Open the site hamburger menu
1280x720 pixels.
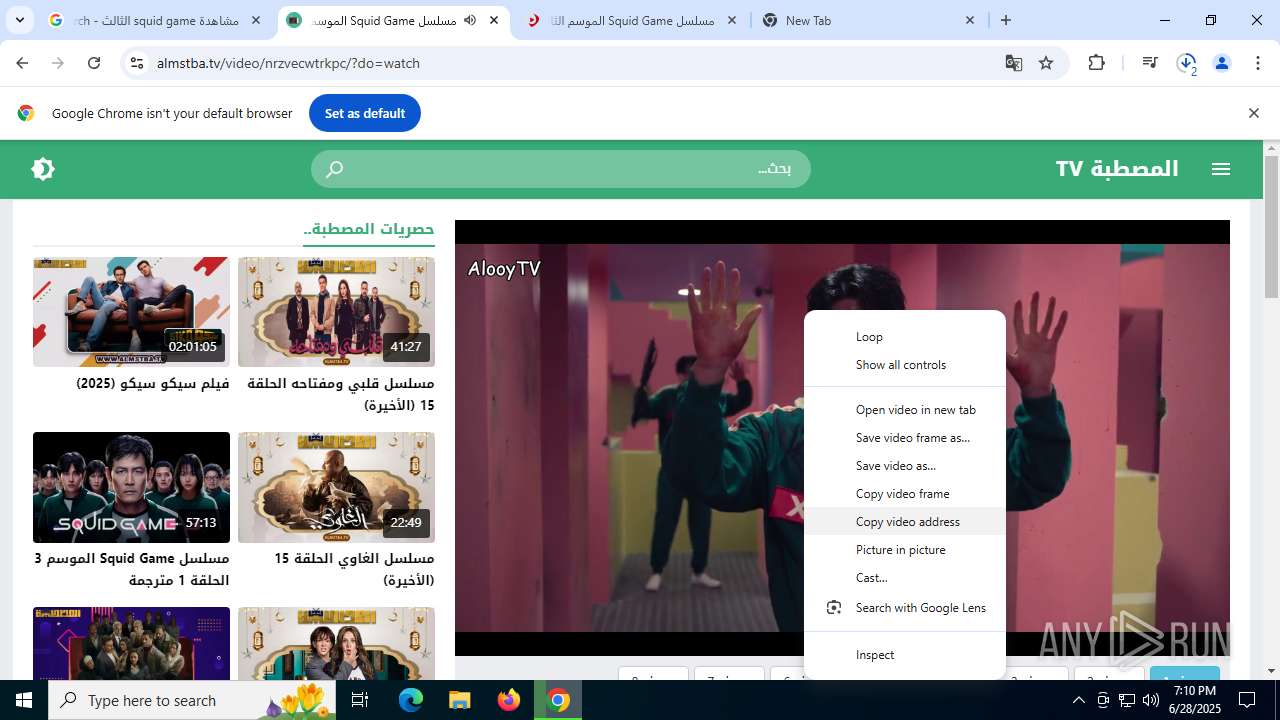(x=1221, y=169)
